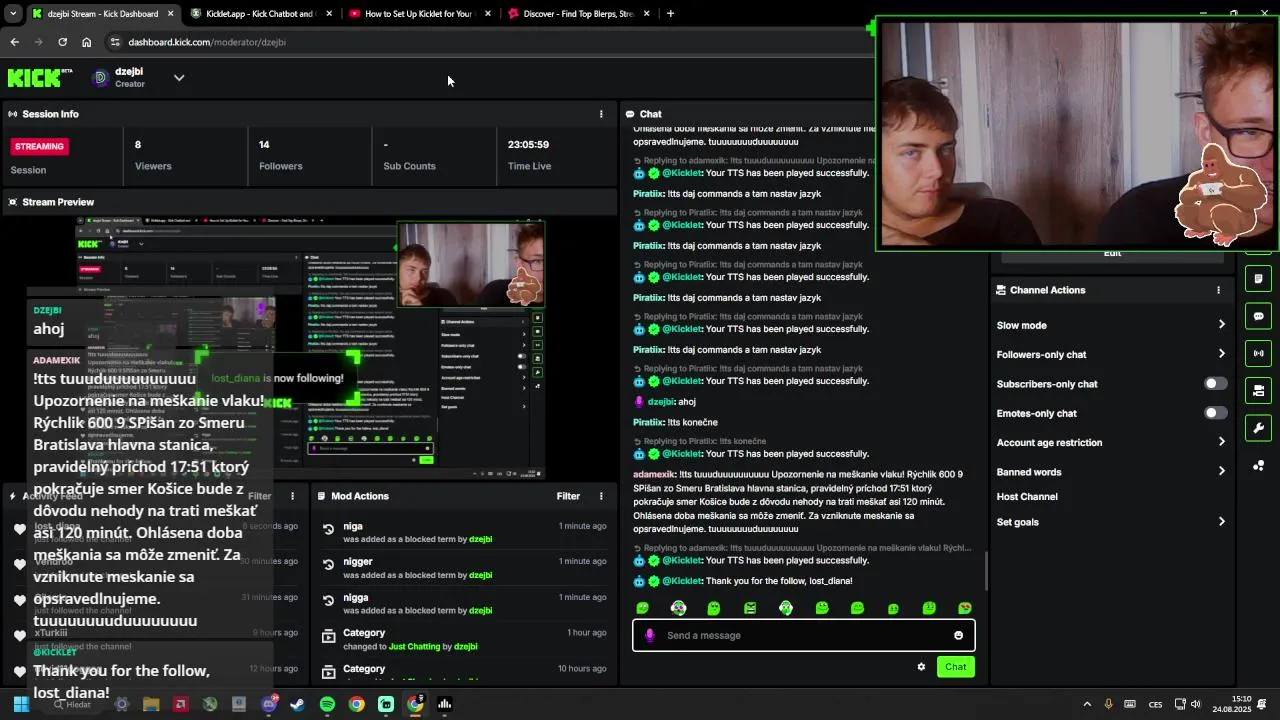The height and width of the screenshot is (720, 1280).
Task: Pick the crying-laughing face emote with red hearts
Action: pos(965,608)
